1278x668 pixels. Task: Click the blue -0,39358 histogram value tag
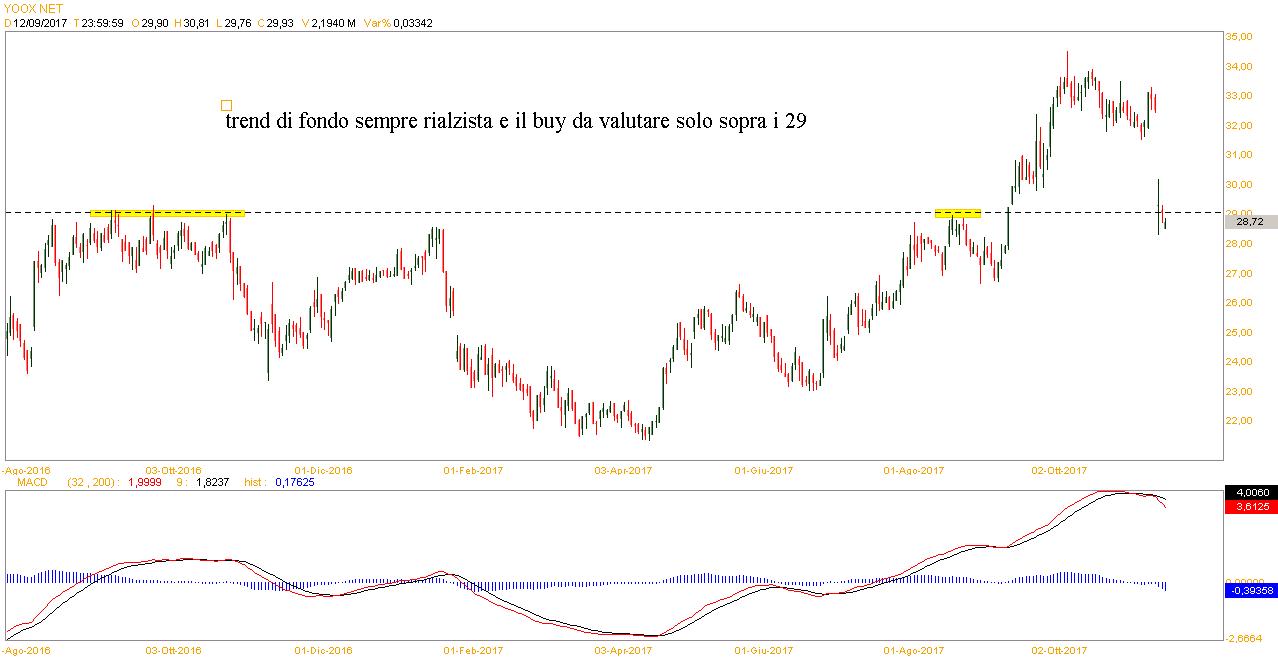click(x=1250, y=590)
